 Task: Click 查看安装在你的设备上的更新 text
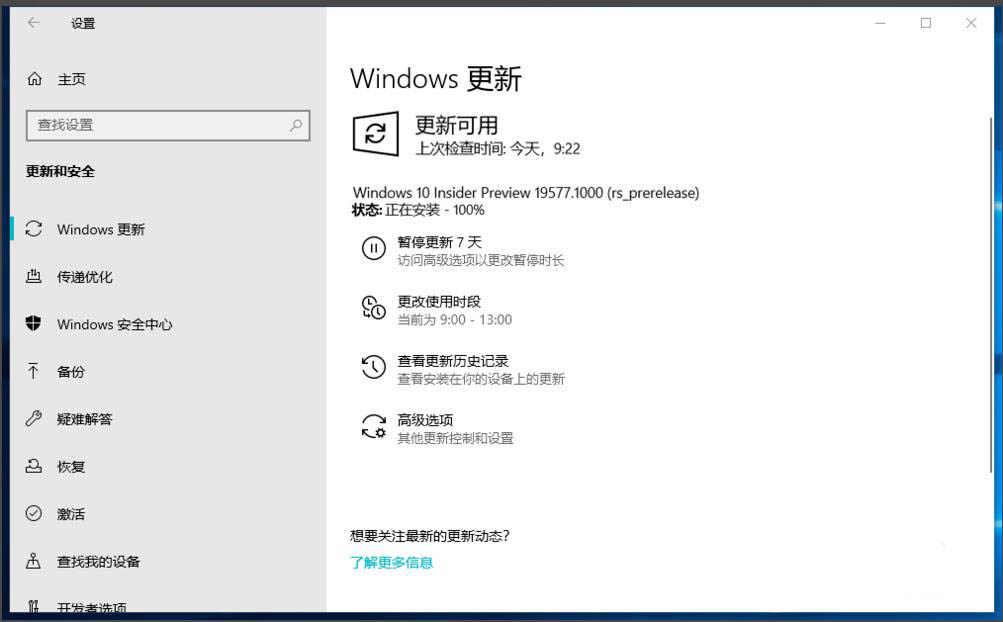(481, 379)
